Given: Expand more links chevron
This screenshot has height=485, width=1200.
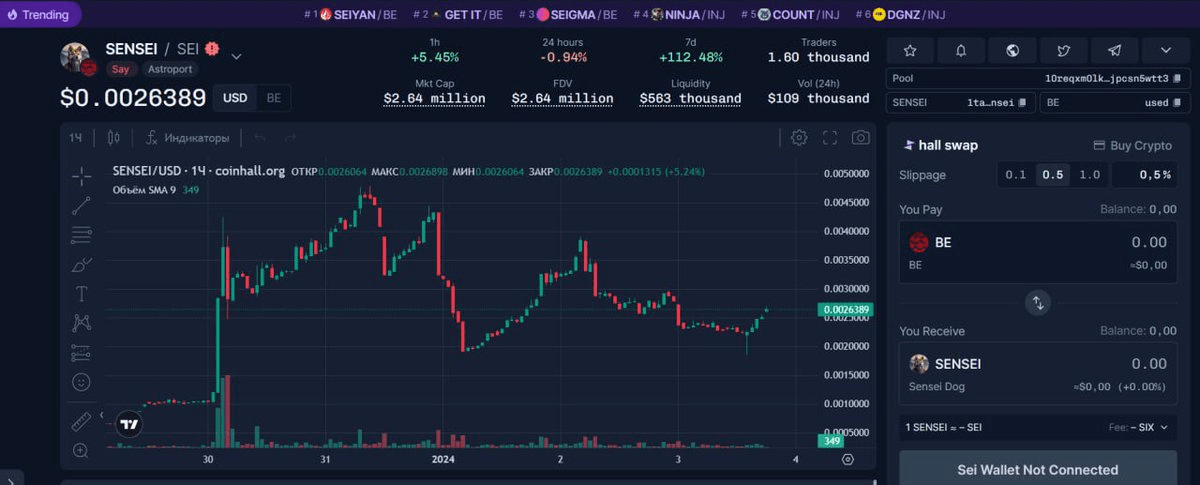Looking at the screenshot, I should pos(1166,50).
